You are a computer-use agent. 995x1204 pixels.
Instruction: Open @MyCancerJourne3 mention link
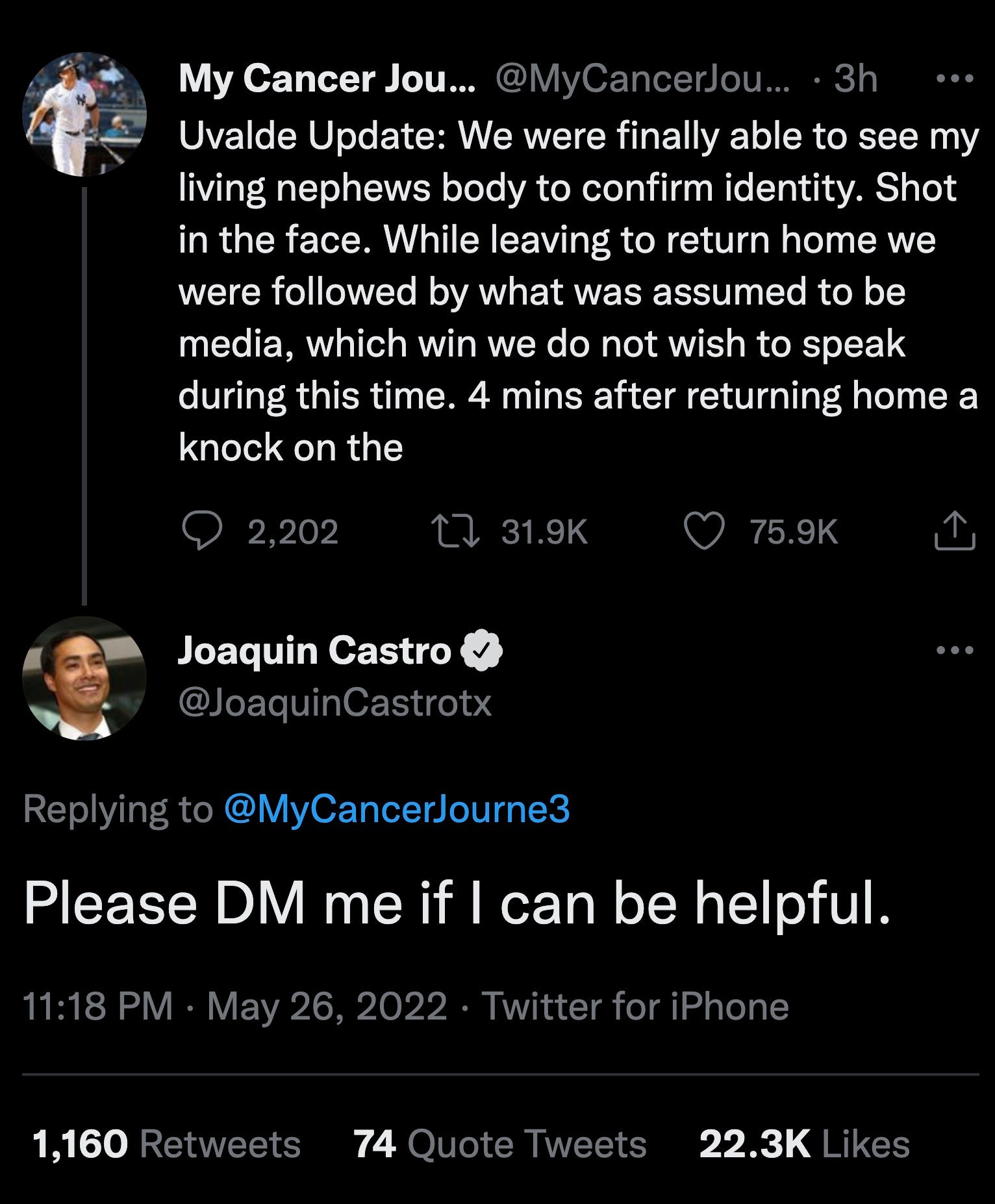tap(397, 809)
